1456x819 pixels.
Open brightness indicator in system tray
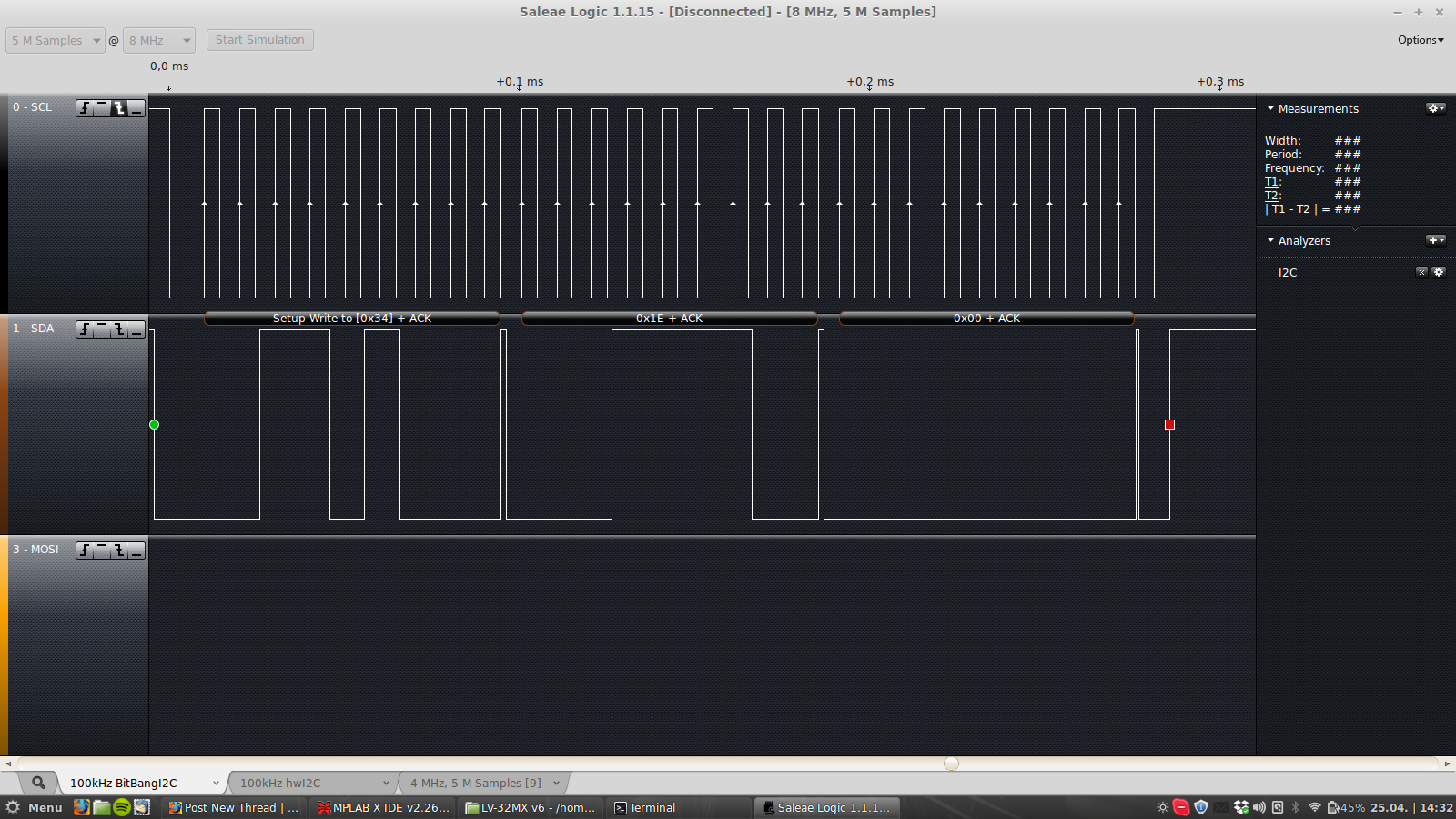point(1162,807)
